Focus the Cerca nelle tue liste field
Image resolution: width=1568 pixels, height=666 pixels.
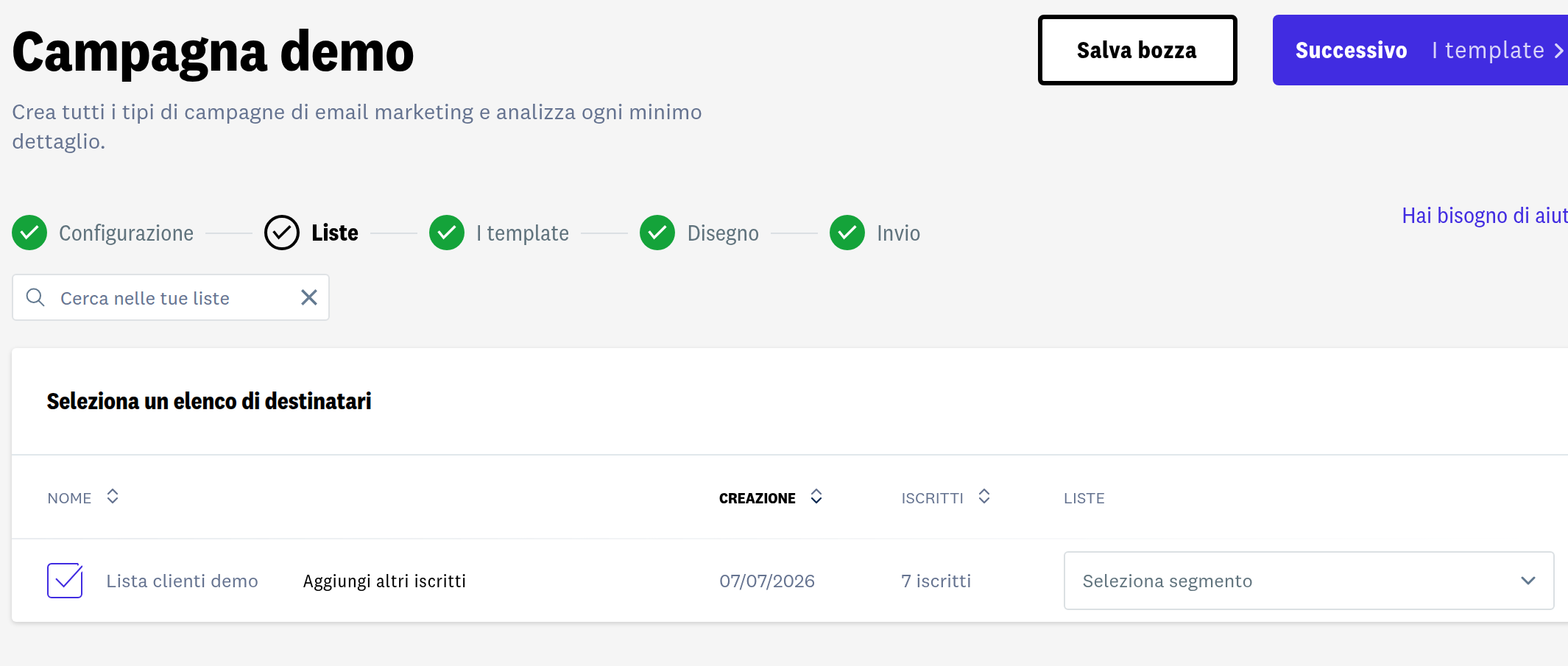[171, 297]
